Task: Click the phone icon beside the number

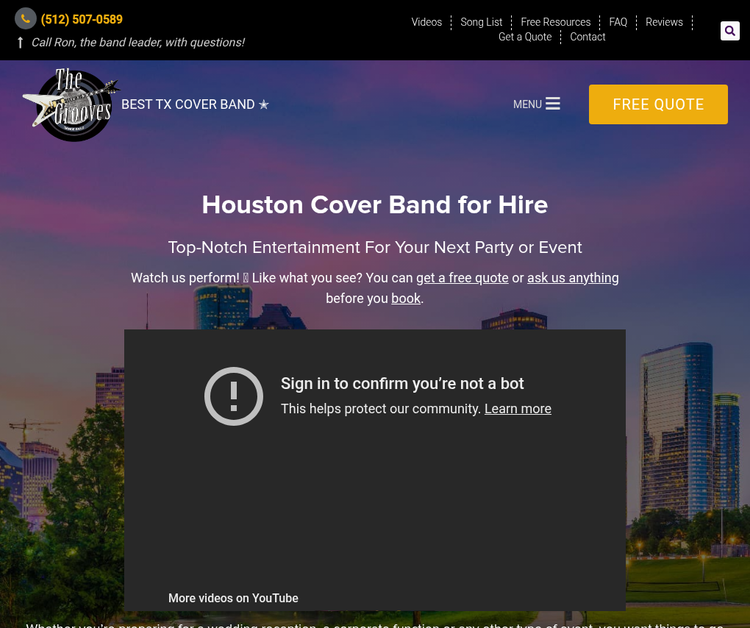Action: 25,19
